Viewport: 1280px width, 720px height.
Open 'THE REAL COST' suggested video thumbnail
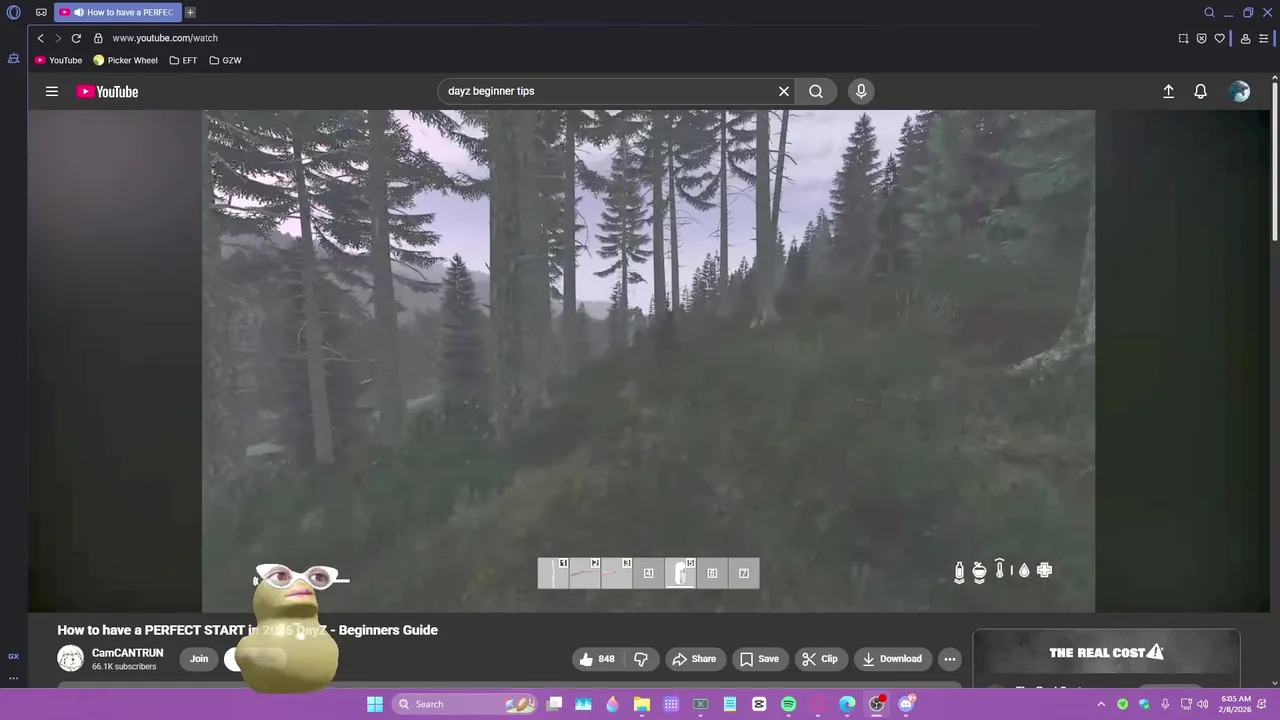(1106, 658)
